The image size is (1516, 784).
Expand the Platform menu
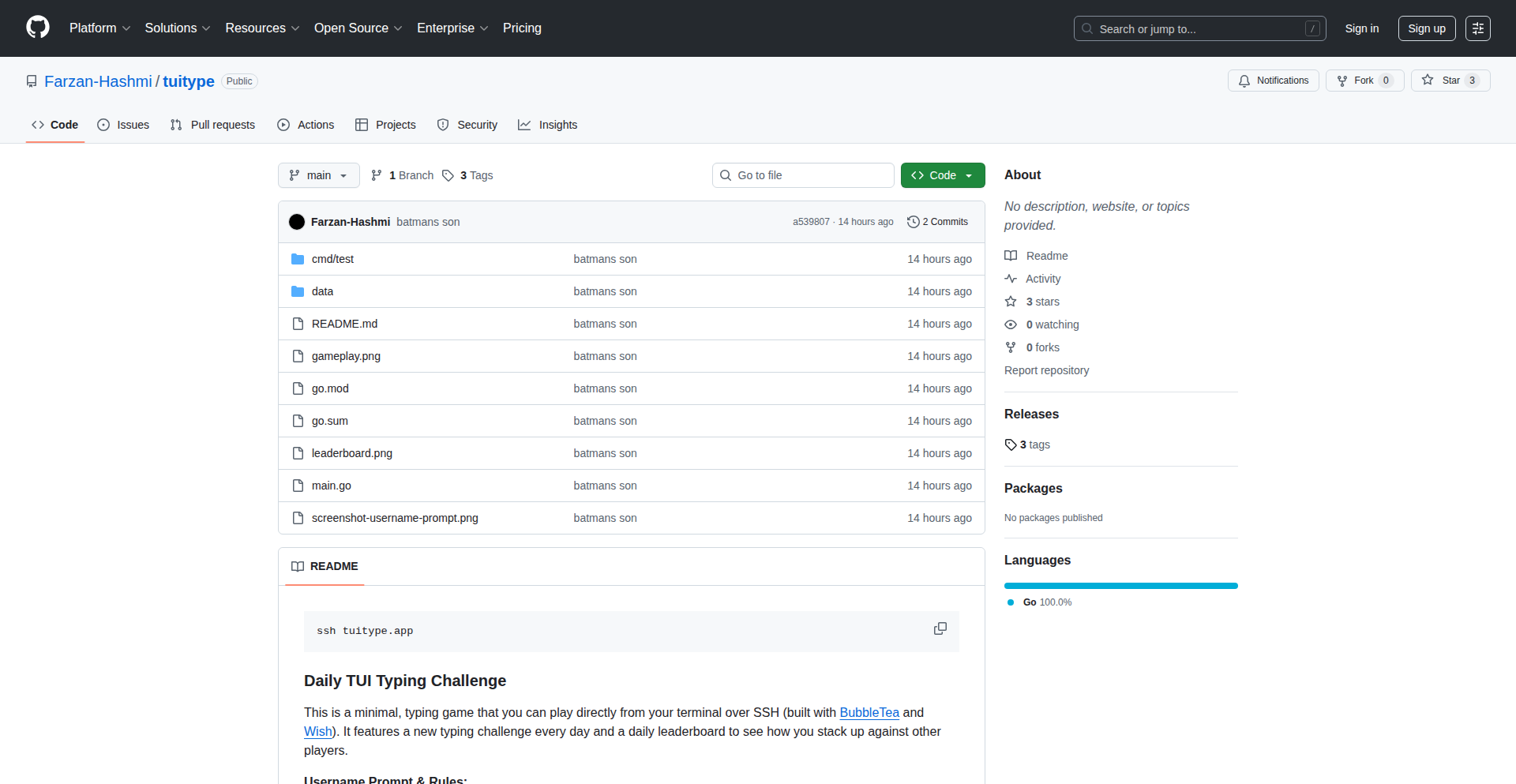(x=99, y=28)
